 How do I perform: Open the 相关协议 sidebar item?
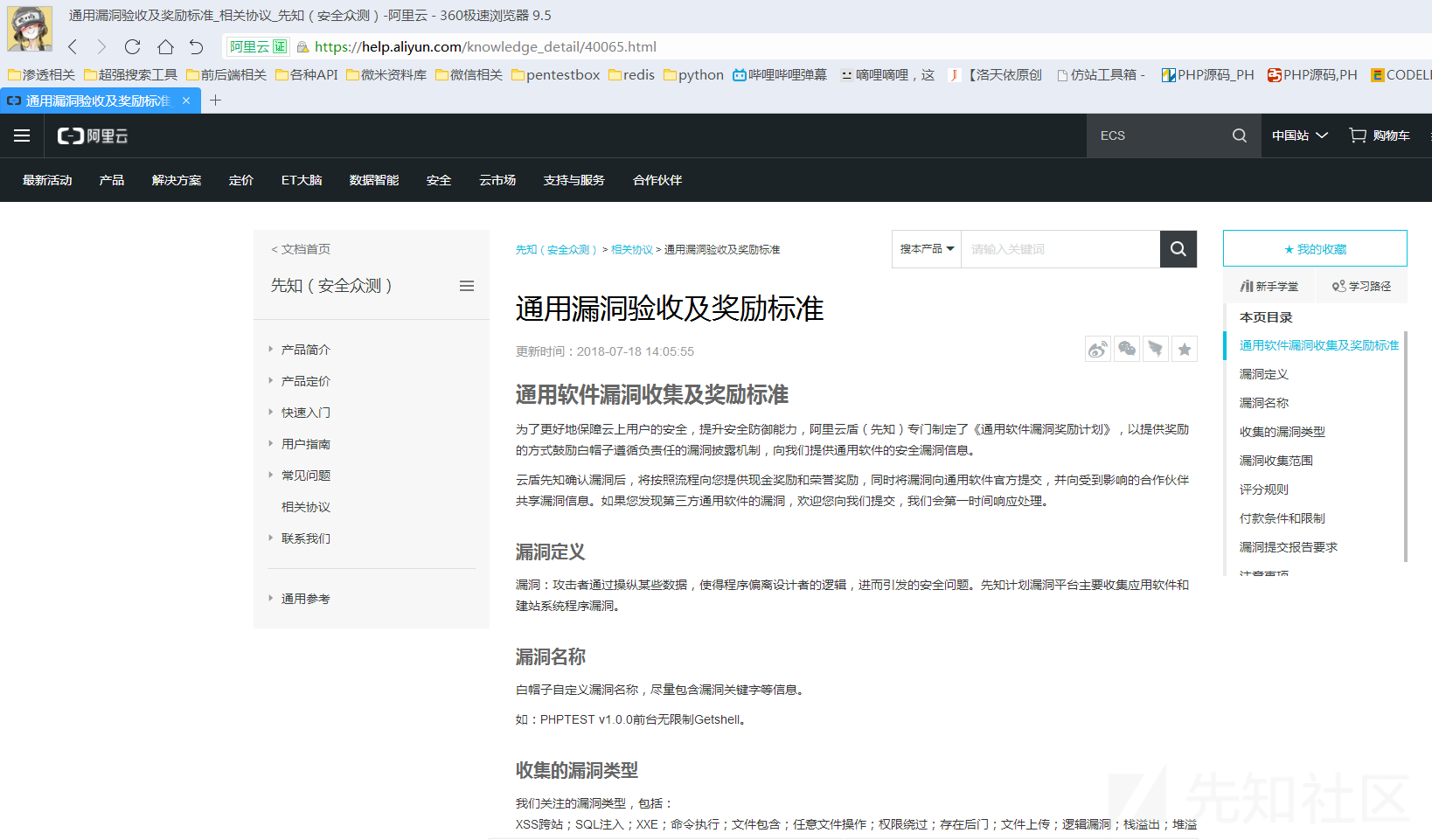[x=306, y=507]
